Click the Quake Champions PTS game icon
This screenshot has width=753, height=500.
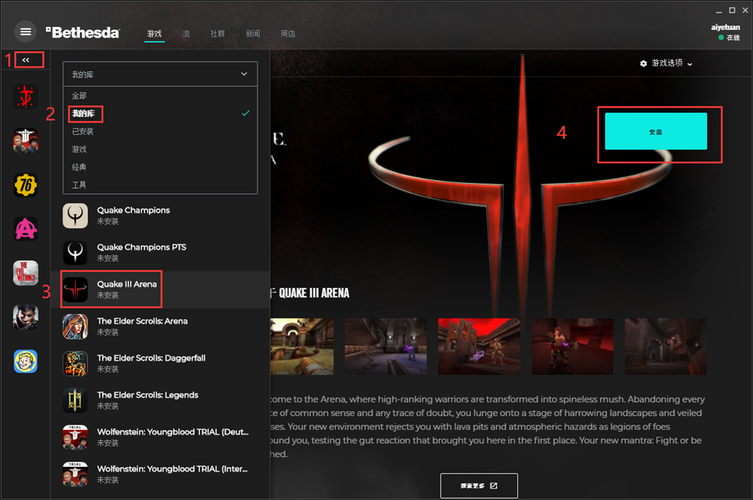[x=75, y=253]
